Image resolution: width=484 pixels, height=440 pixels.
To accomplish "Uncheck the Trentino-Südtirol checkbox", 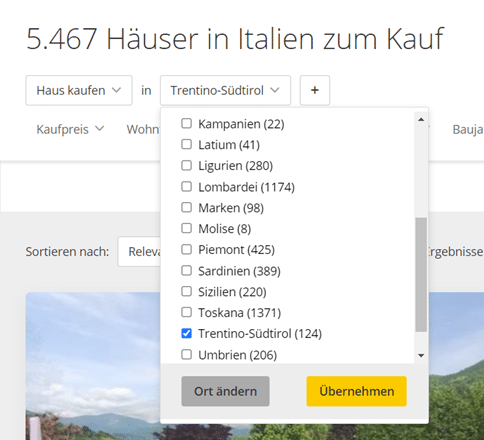I will click(x=186, y=333).
